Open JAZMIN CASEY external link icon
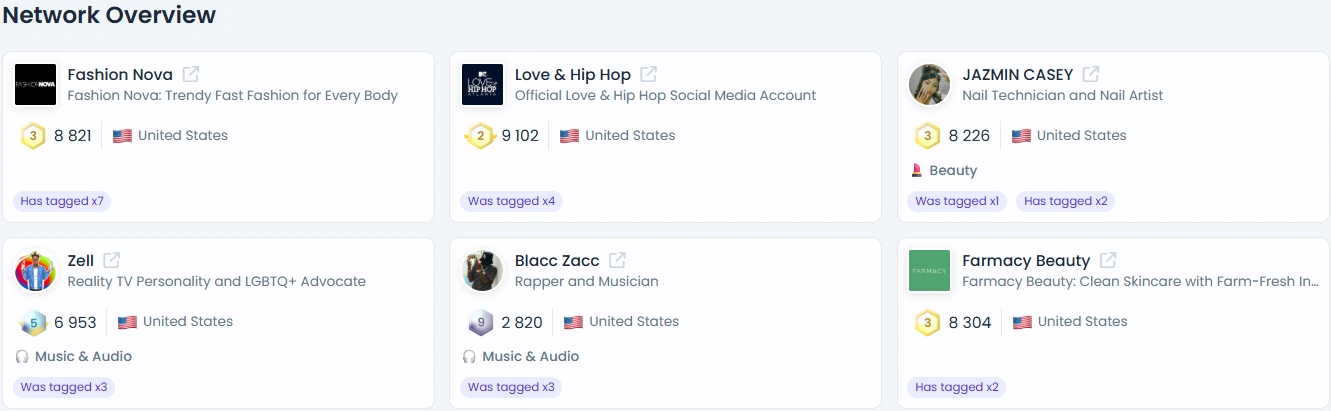Screen dimensions: 1331x411 point(1091,74)
